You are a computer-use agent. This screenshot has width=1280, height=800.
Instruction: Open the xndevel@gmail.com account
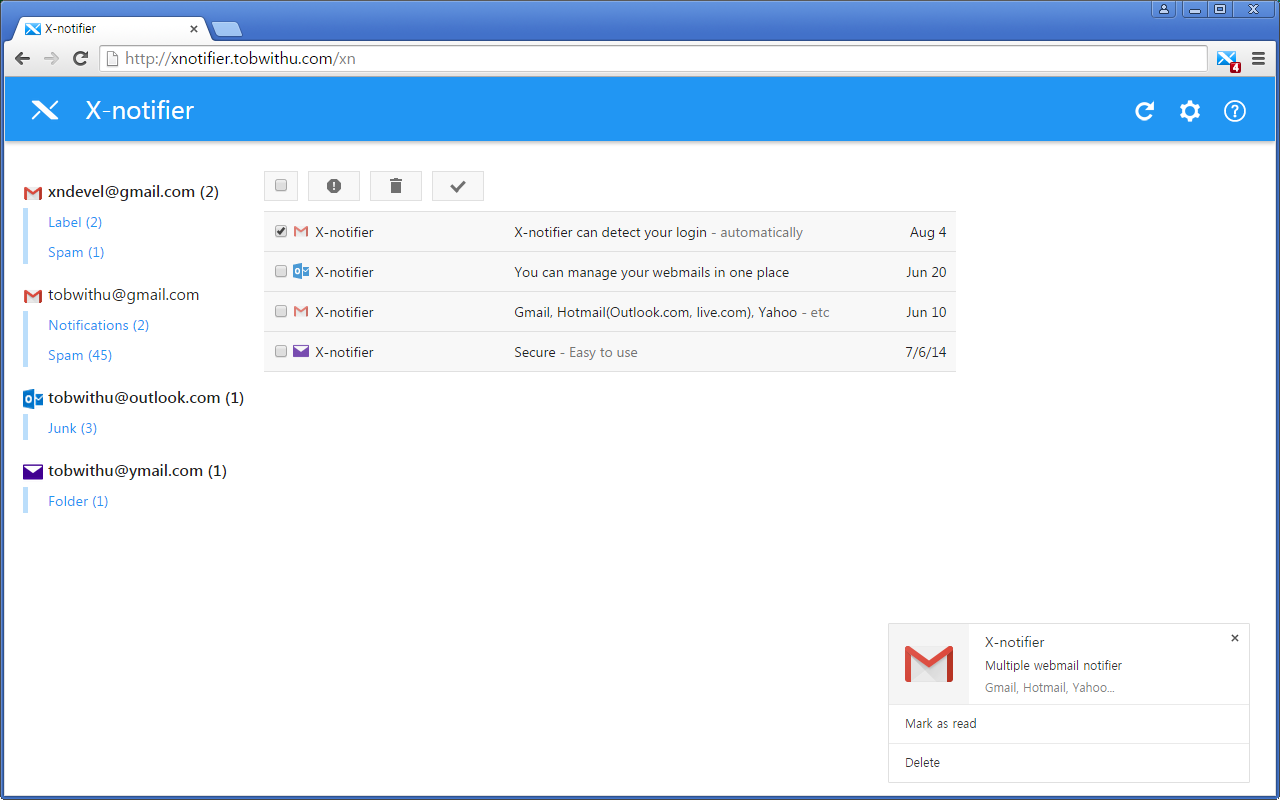point(133,191)
